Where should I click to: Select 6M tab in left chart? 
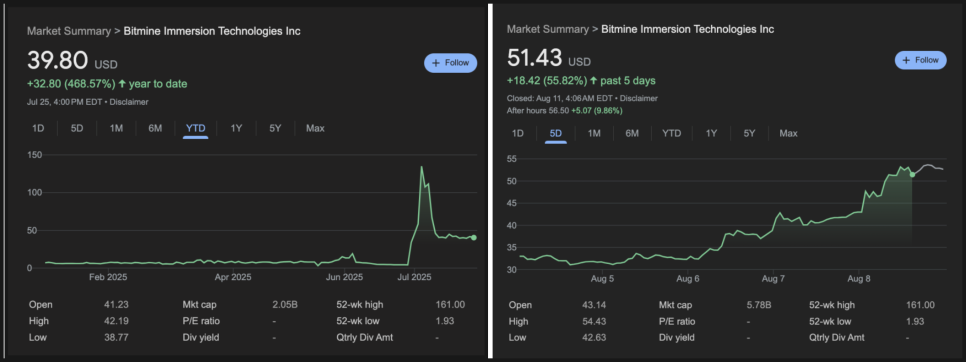tap(155, 128)
